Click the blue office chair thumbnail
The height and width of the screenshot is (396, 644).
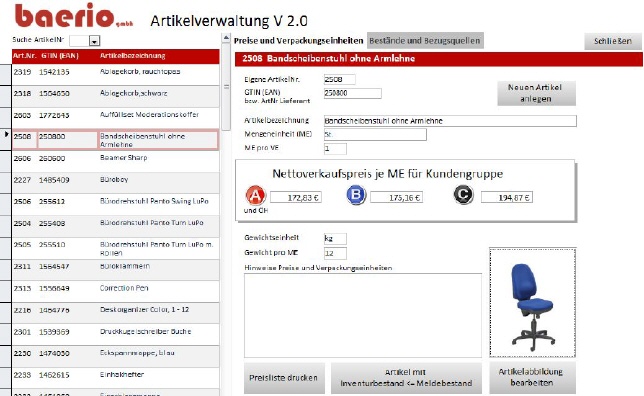[x=532, y=303]
